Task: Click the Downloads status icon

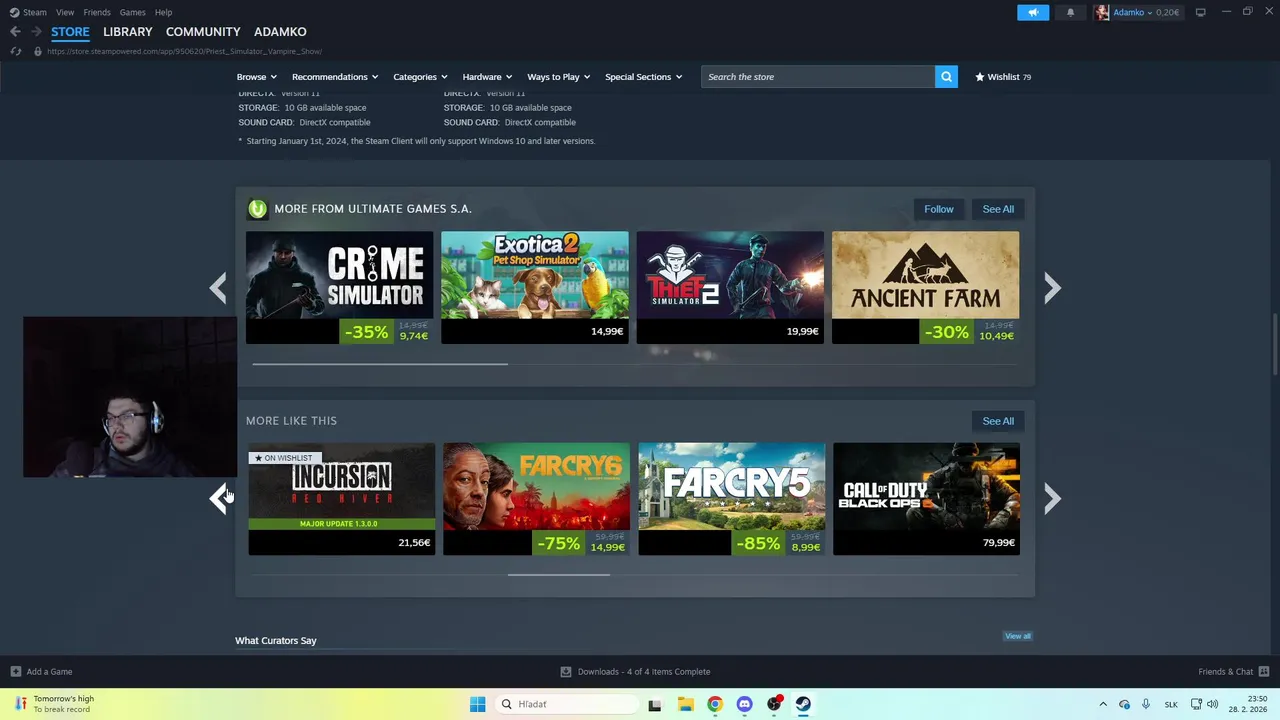Action: [566, 671]
